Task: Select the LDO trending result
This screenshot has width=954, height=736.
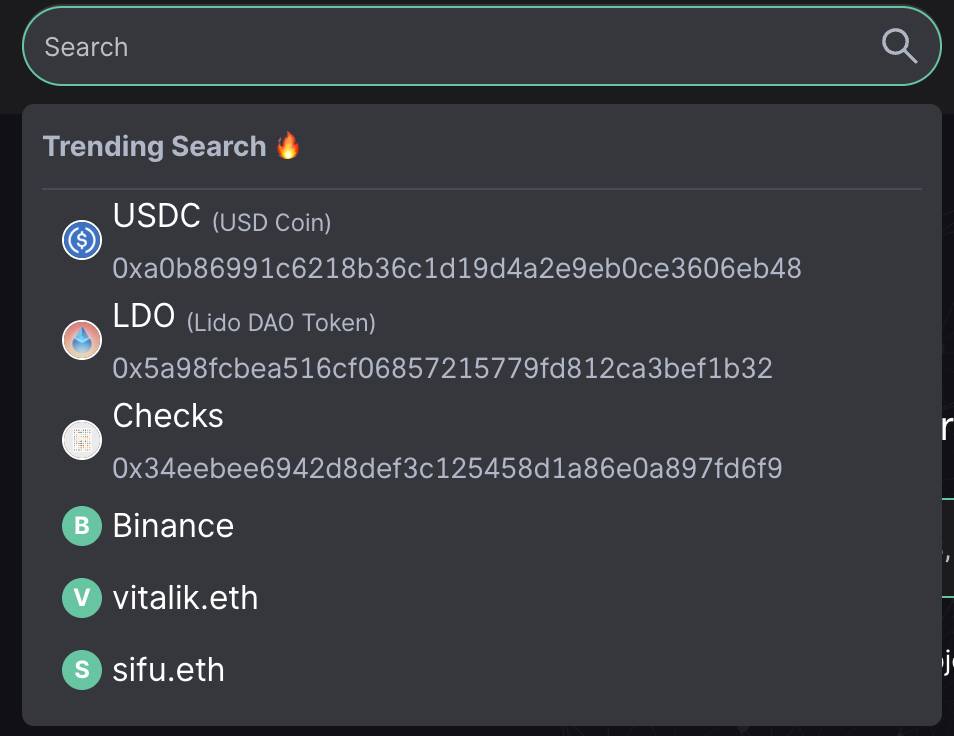Action: pyautogui.click(x=482, y=340)
